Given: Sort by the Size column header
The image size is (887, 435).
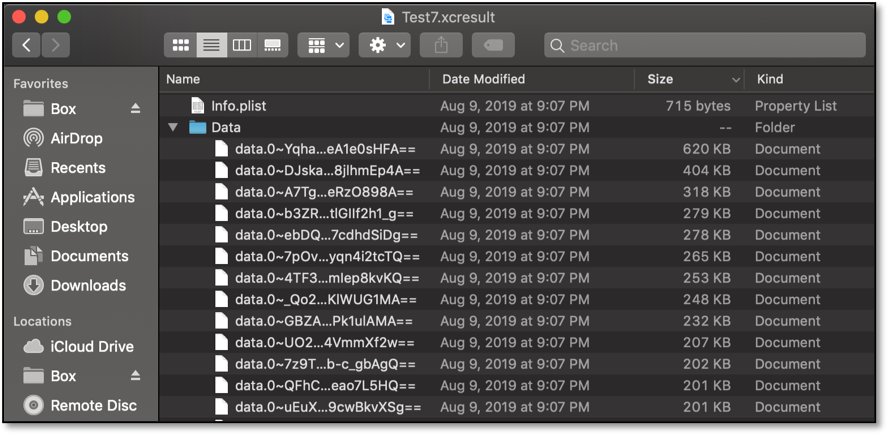Looking at the screenshot, I should coord(660,79).
